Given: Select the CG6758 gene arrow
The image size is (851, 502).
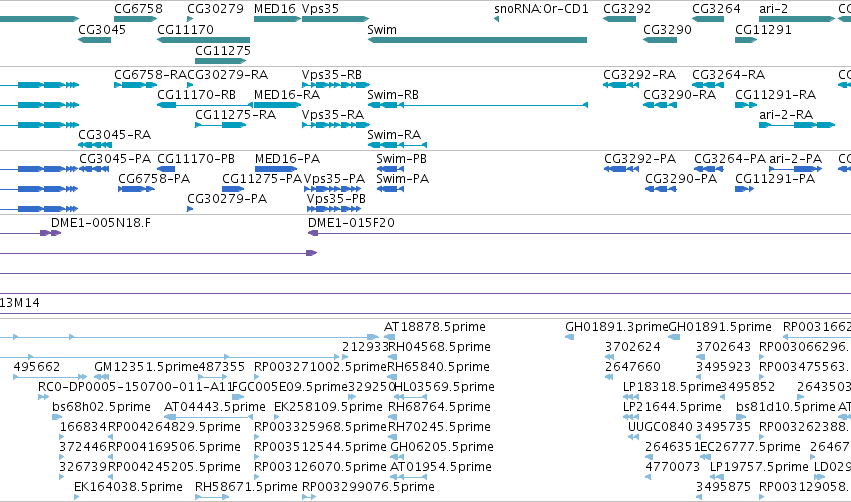Looking at the screenshot, I should (x=135, y=19).
